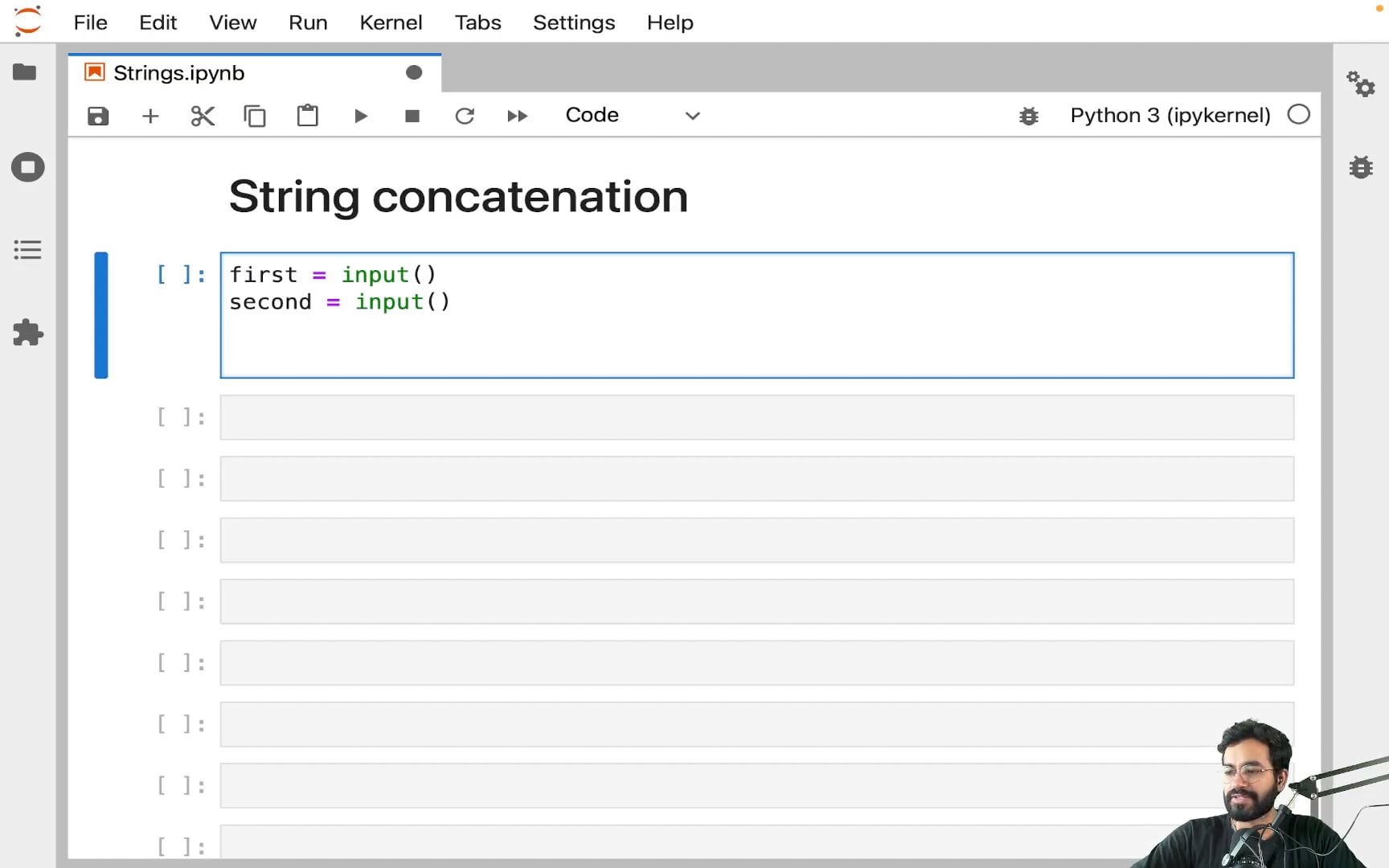Interrupt the kernel with stop button
Screen dimensions: 1389x868
pyautogui.click(x=412, y=117)
